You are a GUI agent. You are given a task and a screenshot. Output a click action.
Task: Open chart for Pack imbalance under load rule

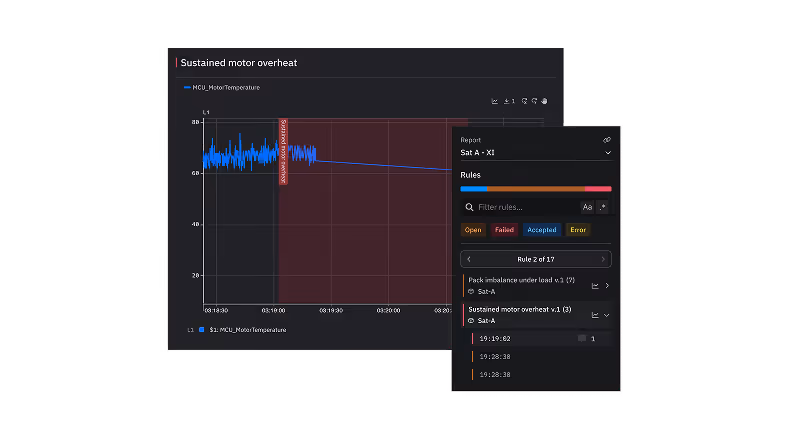pyautogui.click(x=595, y=286)
